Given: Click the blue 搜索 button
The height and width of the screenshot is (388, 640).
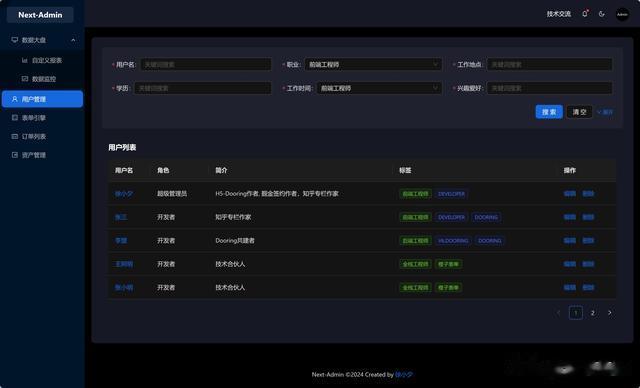Looking at the screenshot, I should (x=549, y=112).
